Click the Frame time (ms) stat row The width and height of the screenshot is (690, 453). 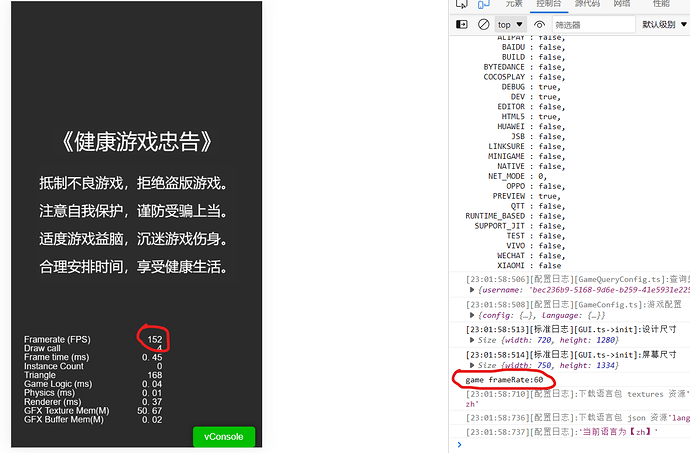coord(93,357)
